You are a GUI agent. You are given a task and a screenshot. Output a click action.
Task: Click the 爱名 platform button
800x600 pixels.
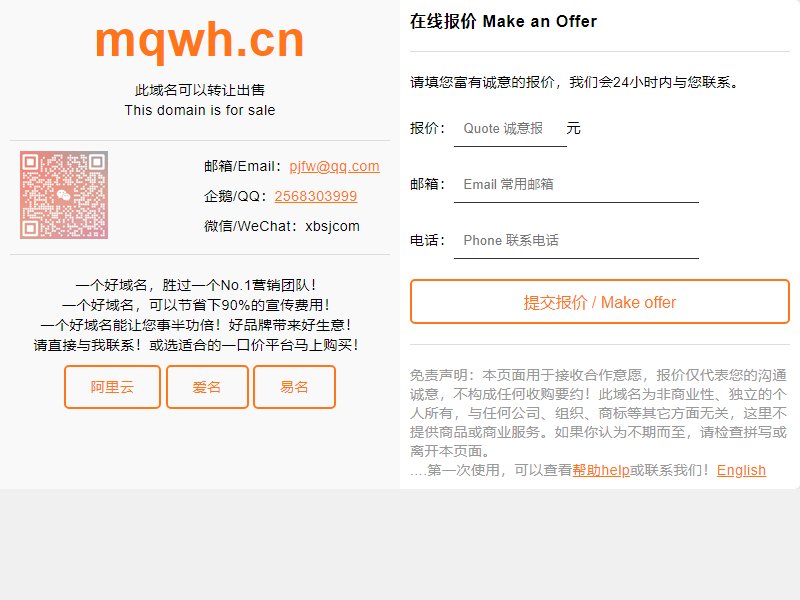[207, 387]
